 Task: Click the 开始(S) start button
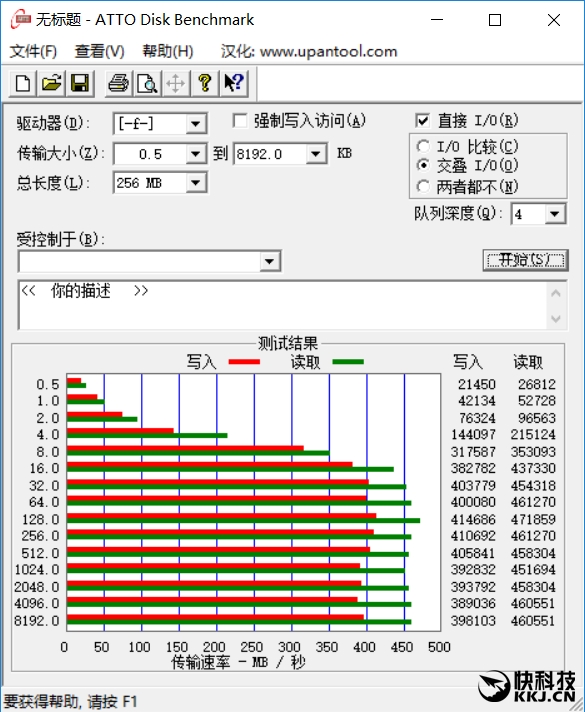click(526, 260)
